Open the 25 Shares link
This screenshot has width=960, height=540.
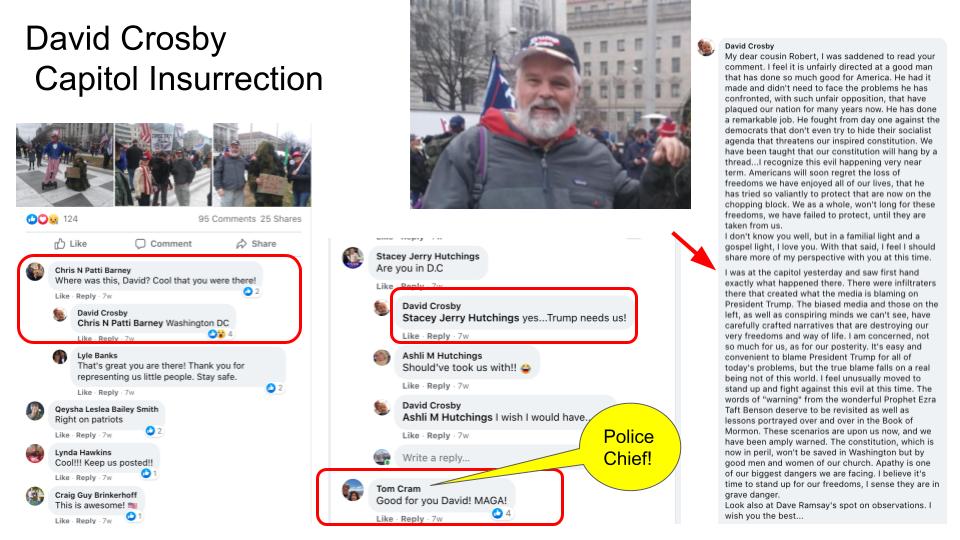[281, 219]
